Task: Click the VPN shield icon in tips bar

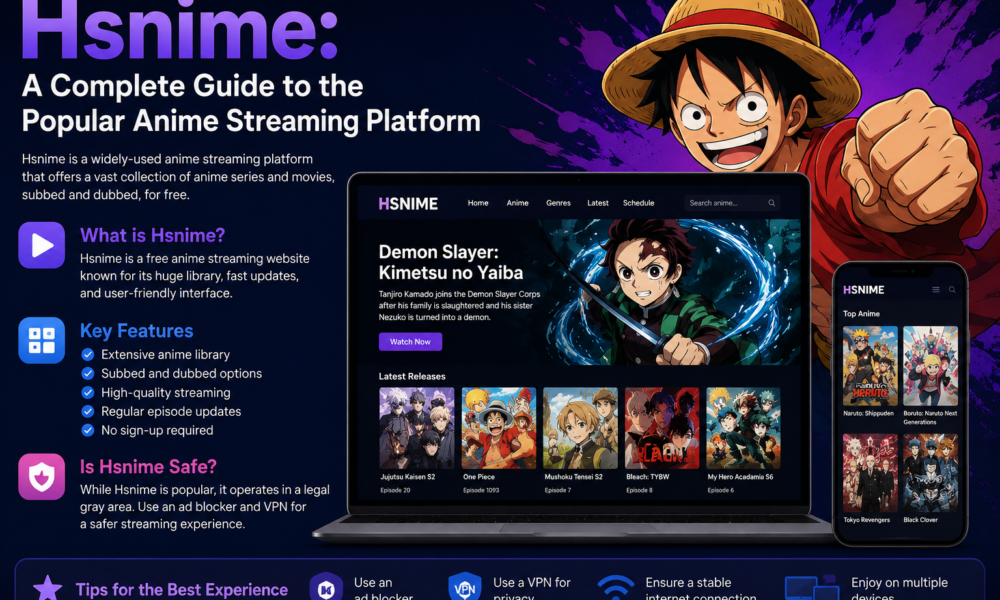Action: coord(464,587)
